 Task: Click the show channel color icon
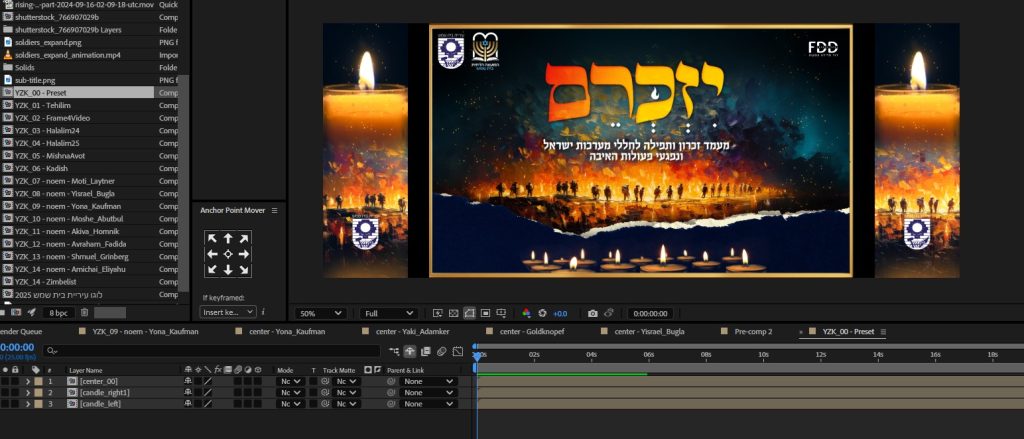pos(526,313)
